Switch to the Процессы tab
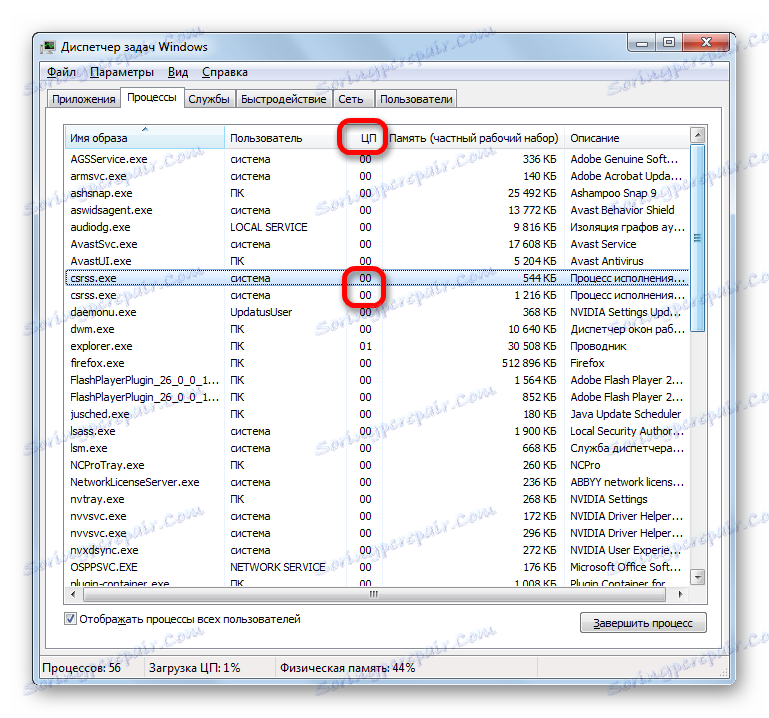 point(152,98)
